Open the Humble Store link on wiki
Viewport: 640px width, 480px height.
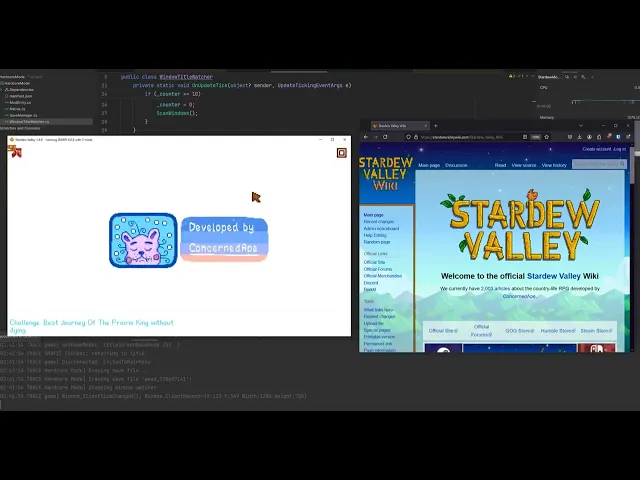click(558, 331)
